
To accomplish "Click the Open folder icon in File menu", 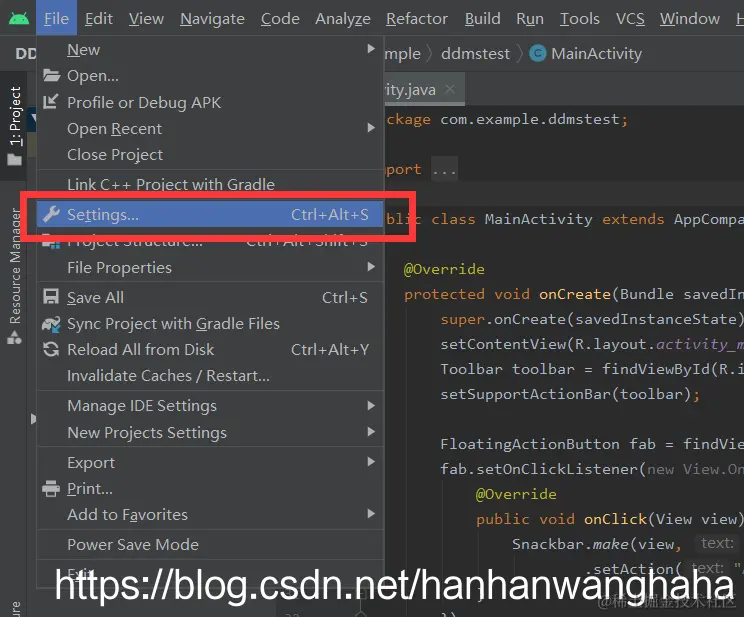I will (51, 75).
